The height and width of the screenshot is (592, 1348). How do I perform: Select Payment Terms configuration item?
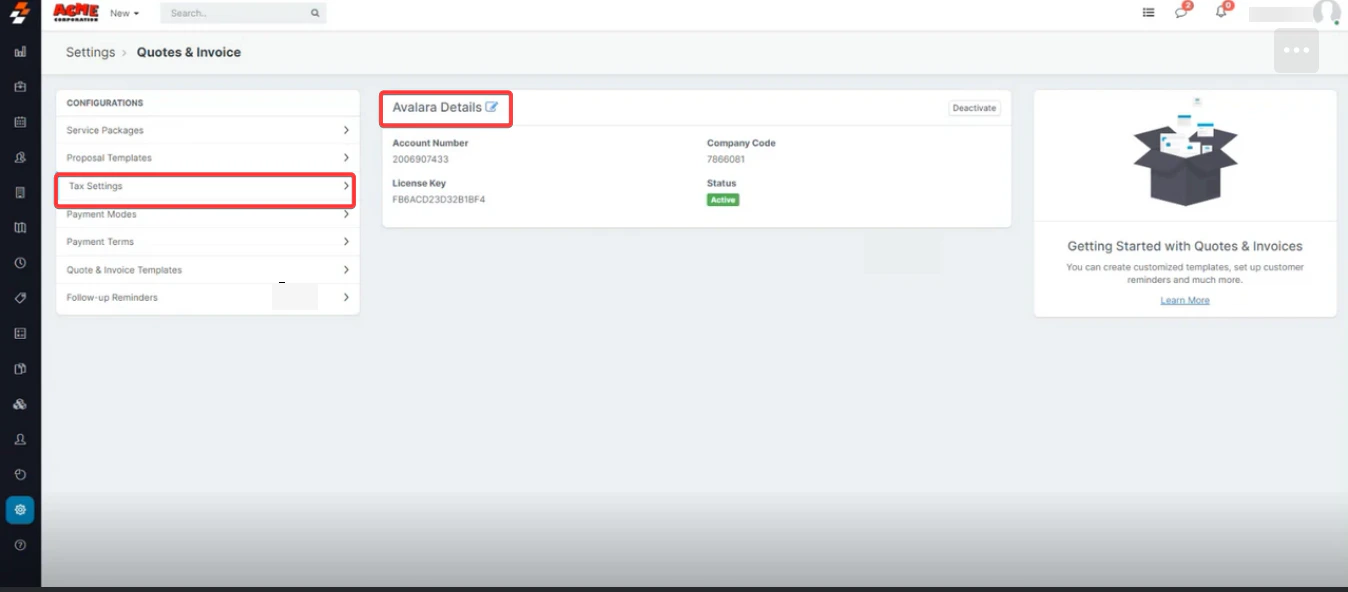[x=208, y=242]
